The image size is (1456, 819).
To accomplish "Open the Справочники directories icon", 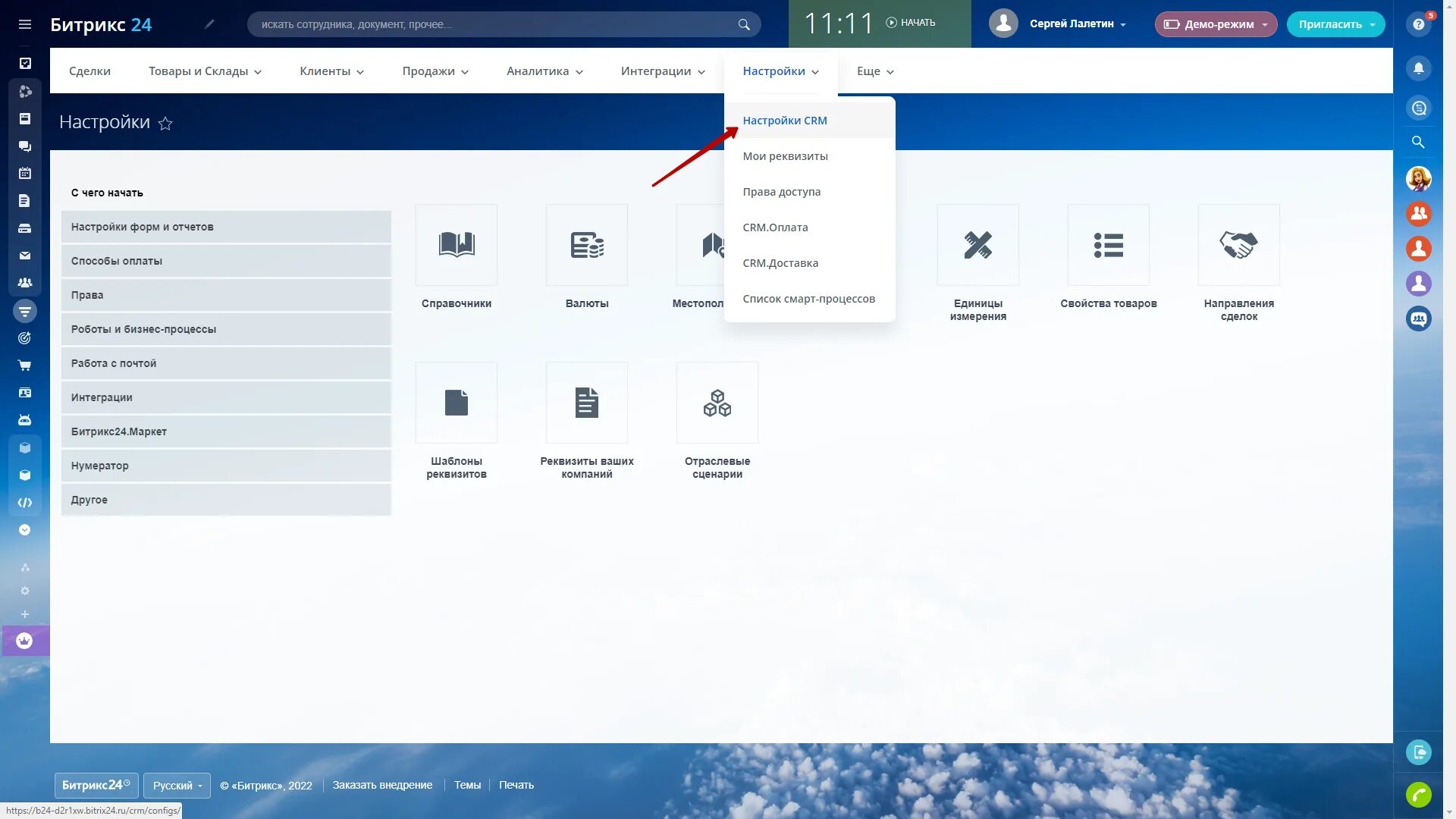I will [x=456, y=245].
